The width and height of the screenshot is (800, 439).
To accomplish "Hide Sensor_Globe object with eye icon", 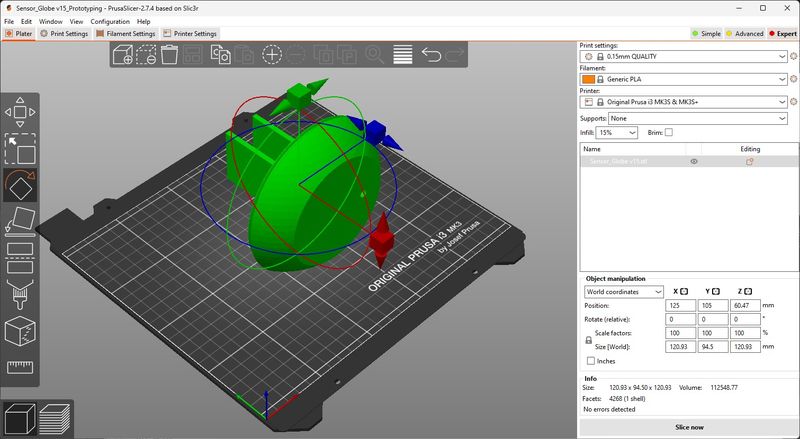I will click(x=694, y=161).
